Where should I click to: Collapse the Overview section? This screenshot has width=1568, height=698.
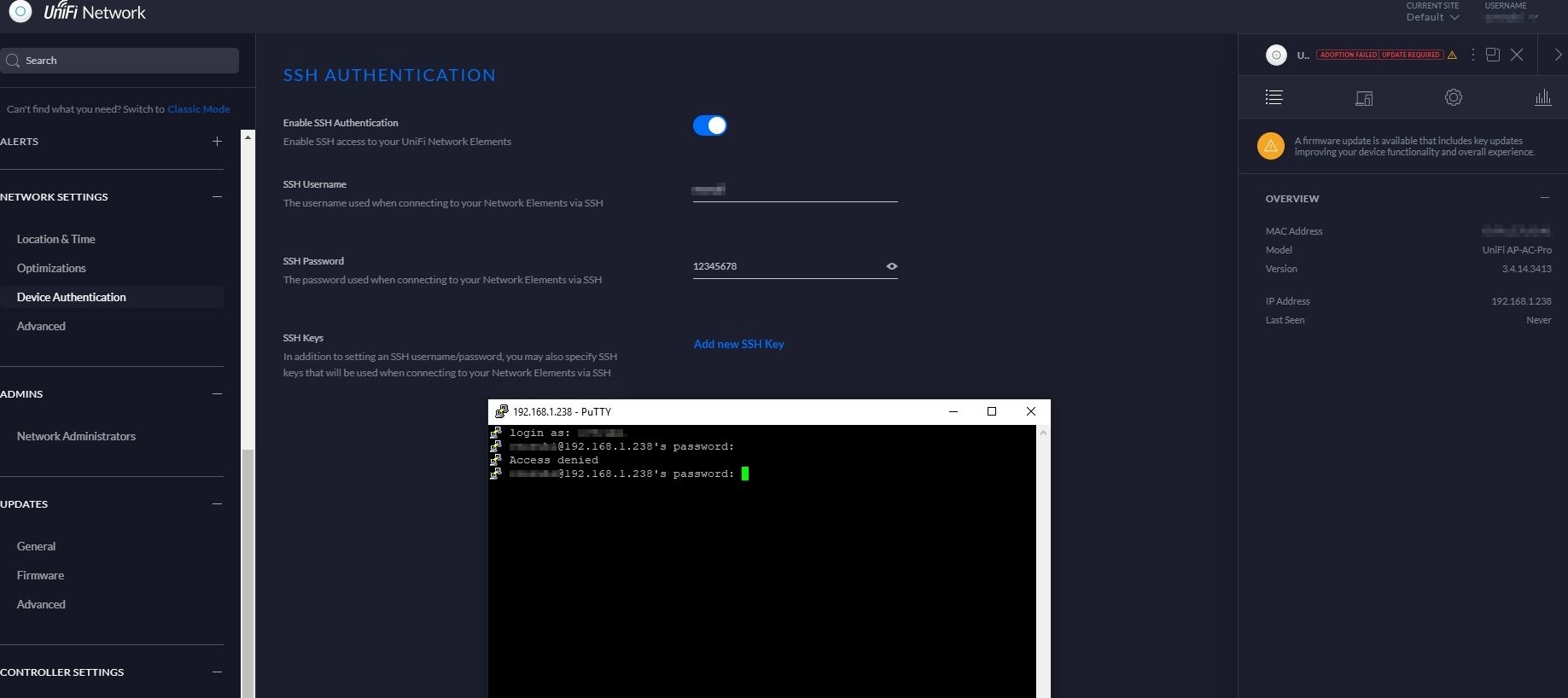point(1544,198)
